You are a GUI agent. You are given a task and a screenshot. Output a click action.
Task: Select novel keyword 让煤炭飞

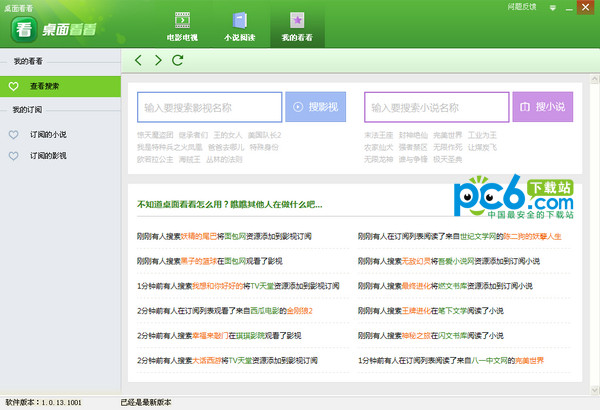click(x=482, y=147)
